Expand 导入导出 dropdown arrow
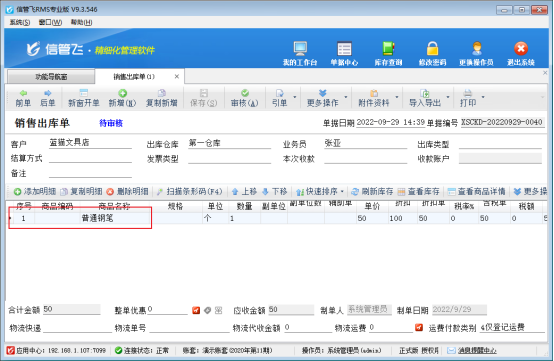Viewport: 554px width, 361px height. coord(448,96)
